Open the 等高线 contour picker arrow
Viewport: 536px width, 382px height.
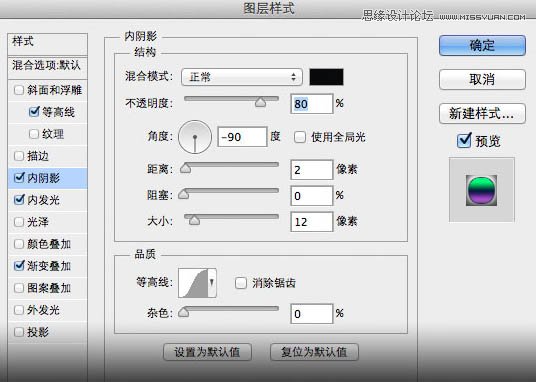(212, 283)
